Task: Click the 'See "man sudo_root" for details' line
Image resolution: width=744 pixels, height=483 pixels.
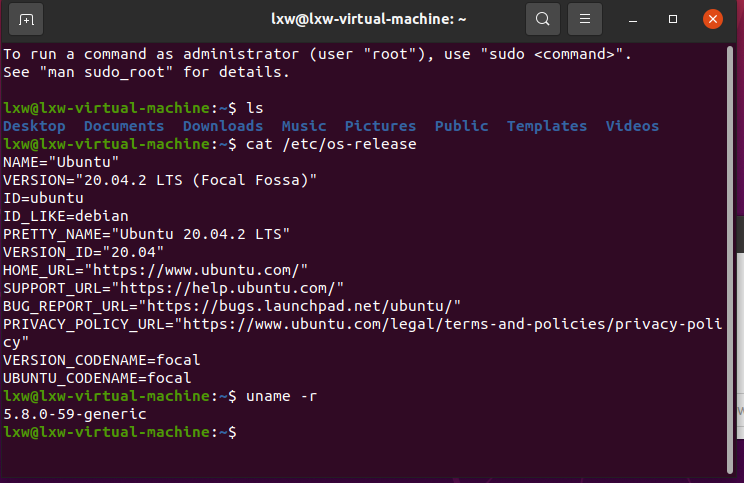Action: point(147,73)
